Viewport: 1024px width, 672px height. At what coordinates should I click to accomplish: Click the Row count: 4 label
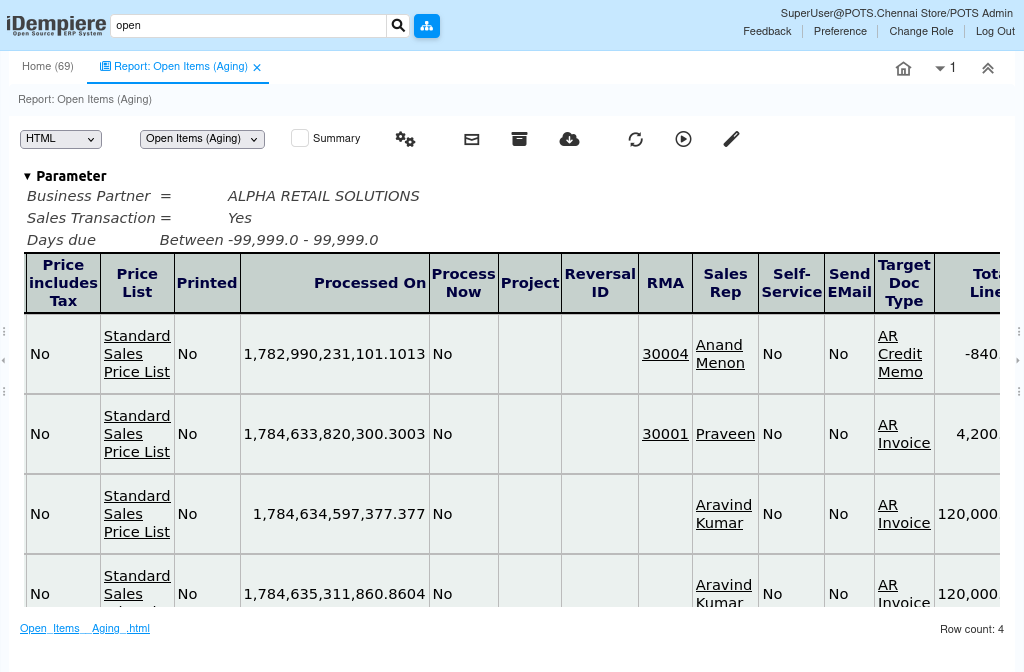click(x=972, y=629)
